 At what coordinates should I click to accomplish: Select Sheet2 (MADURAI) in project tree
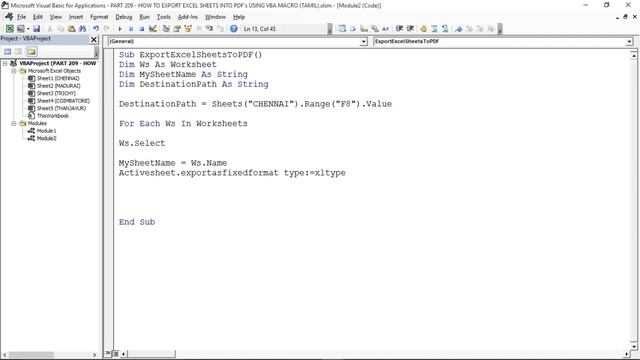coord(58,86)
